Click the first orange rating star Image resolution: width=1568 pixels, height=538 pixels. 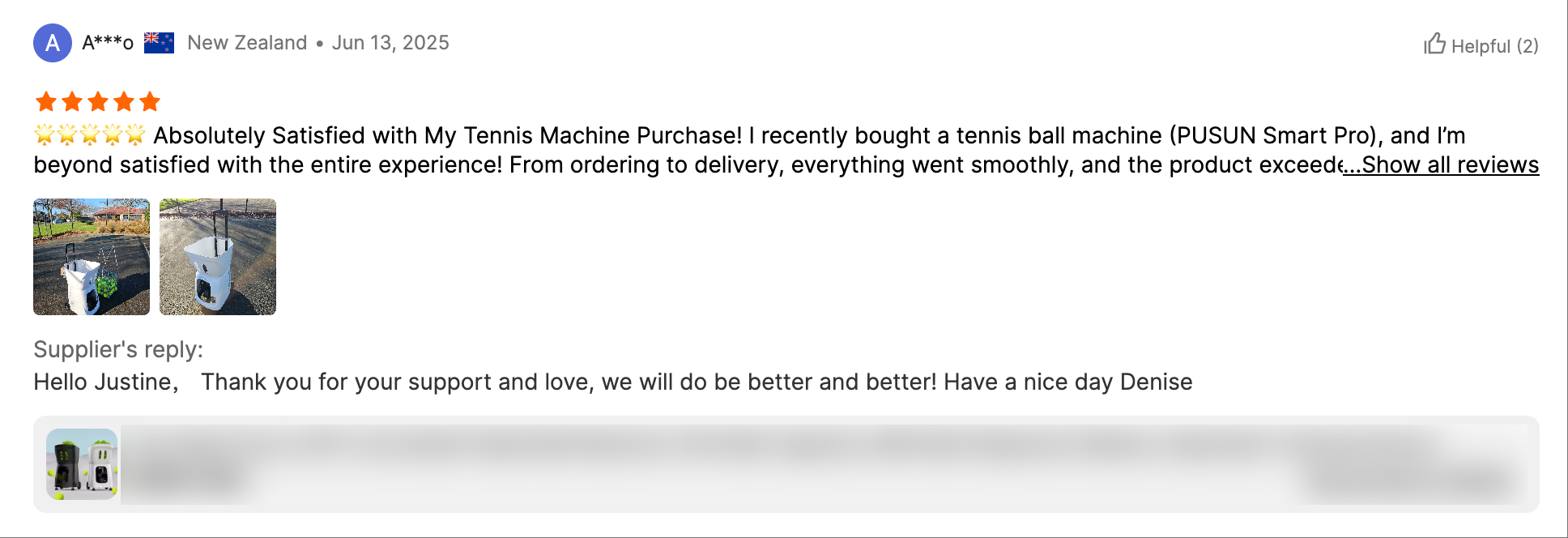coord(46,102)
